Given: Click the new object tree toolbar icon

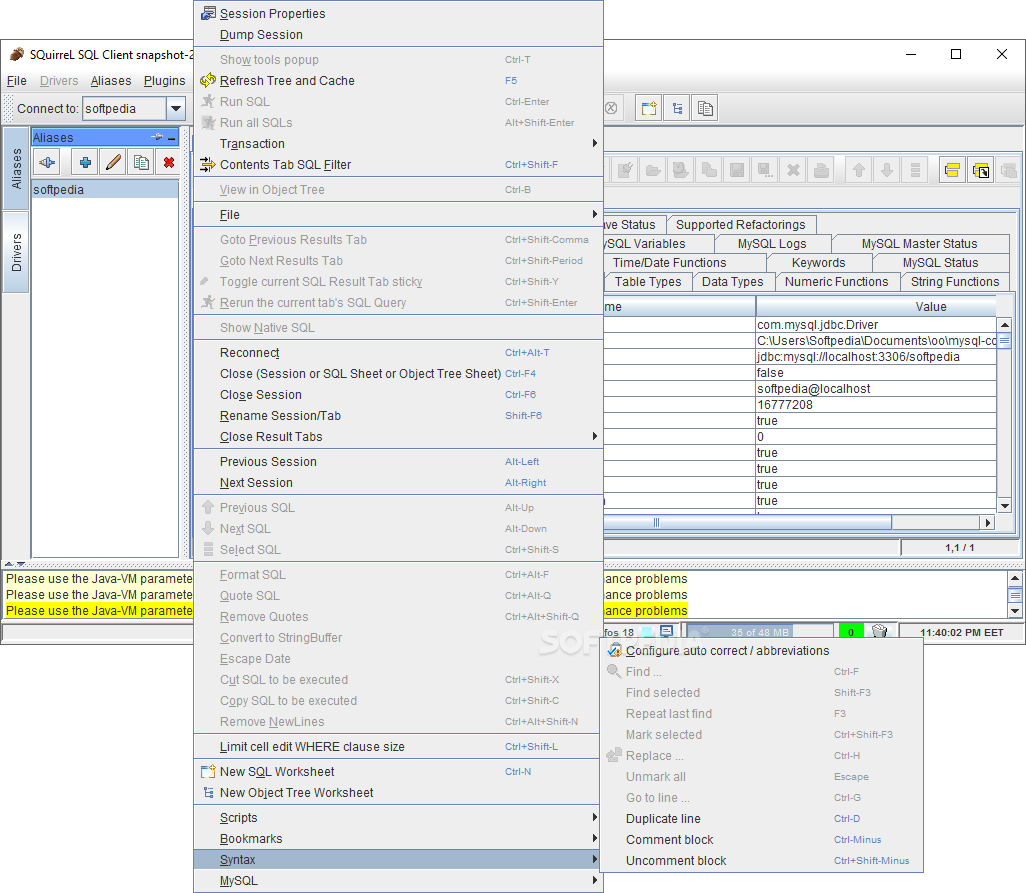Looking at the screenshot, I should pyautogui.click(x=677, y=109).
